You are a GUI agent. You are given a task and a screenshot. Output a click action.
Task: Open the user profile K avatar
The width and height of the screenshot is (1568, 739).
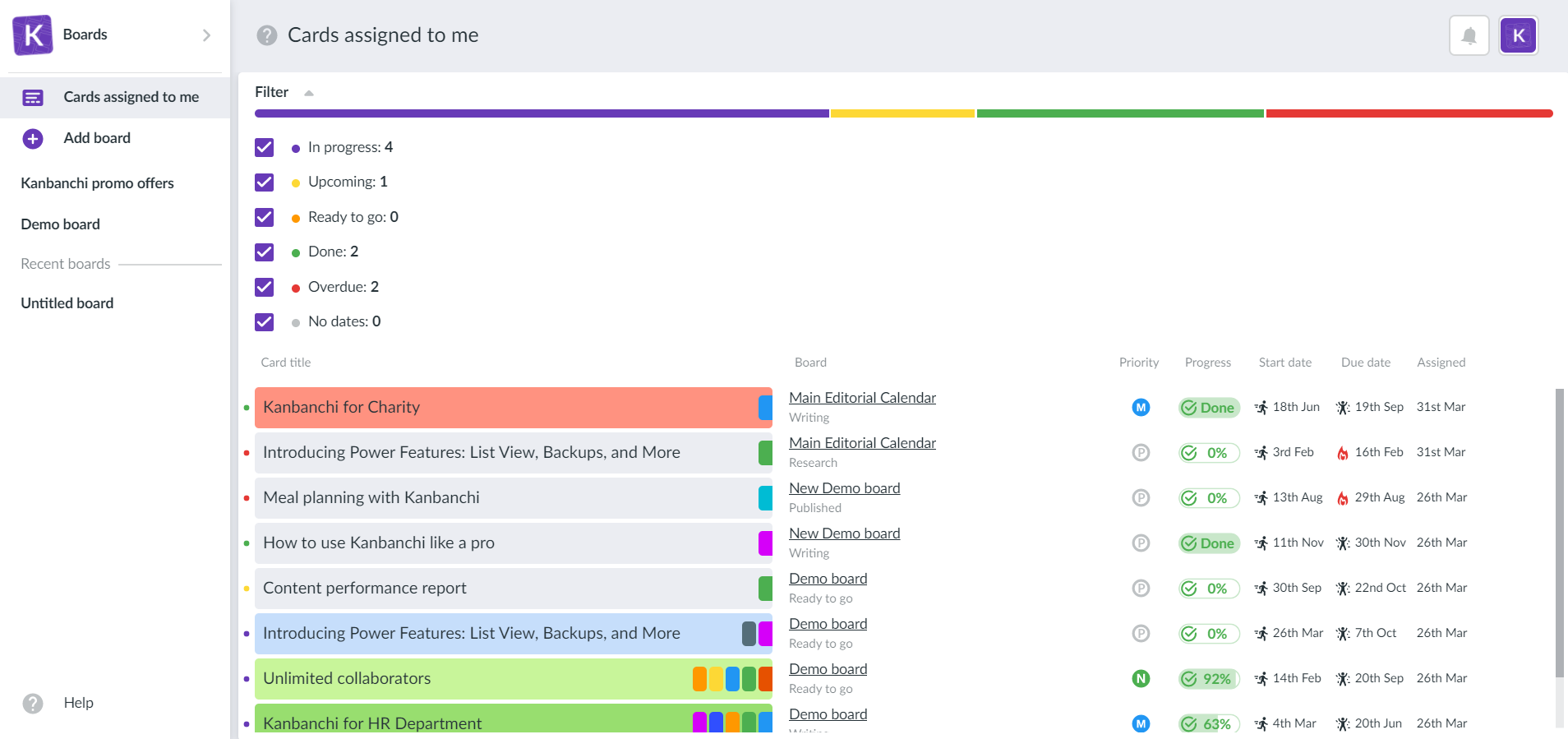[x=1519, y=35]
